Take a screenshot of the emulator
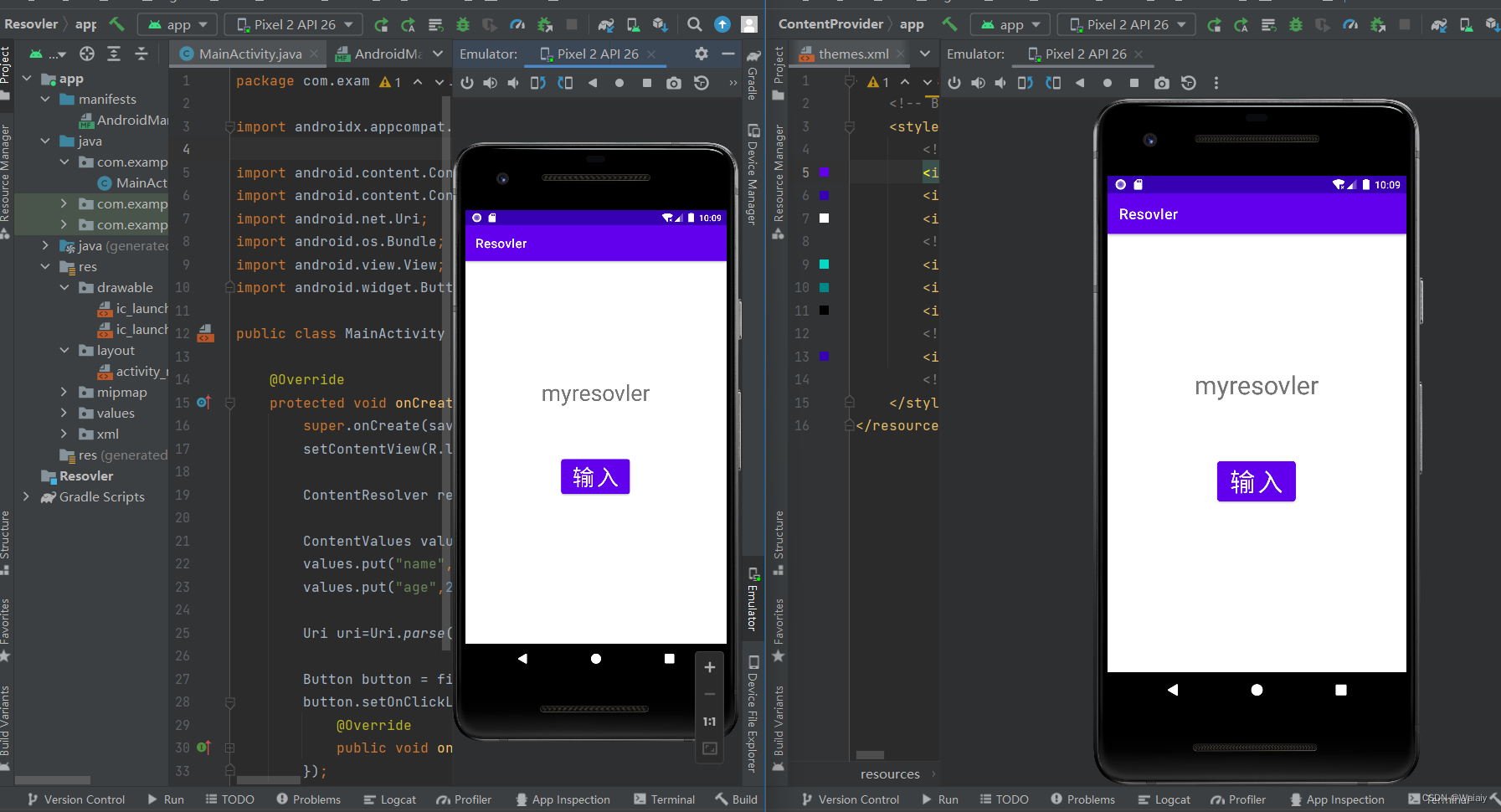 click(x=674, y=83)
